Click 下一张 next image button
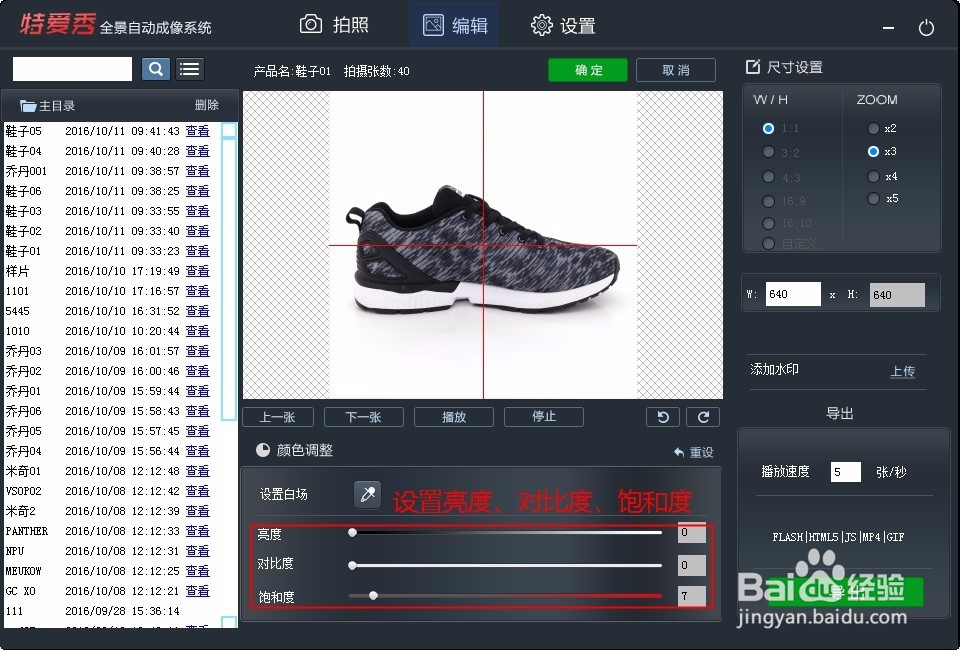The image size is (960, 650). coord(364,417)
